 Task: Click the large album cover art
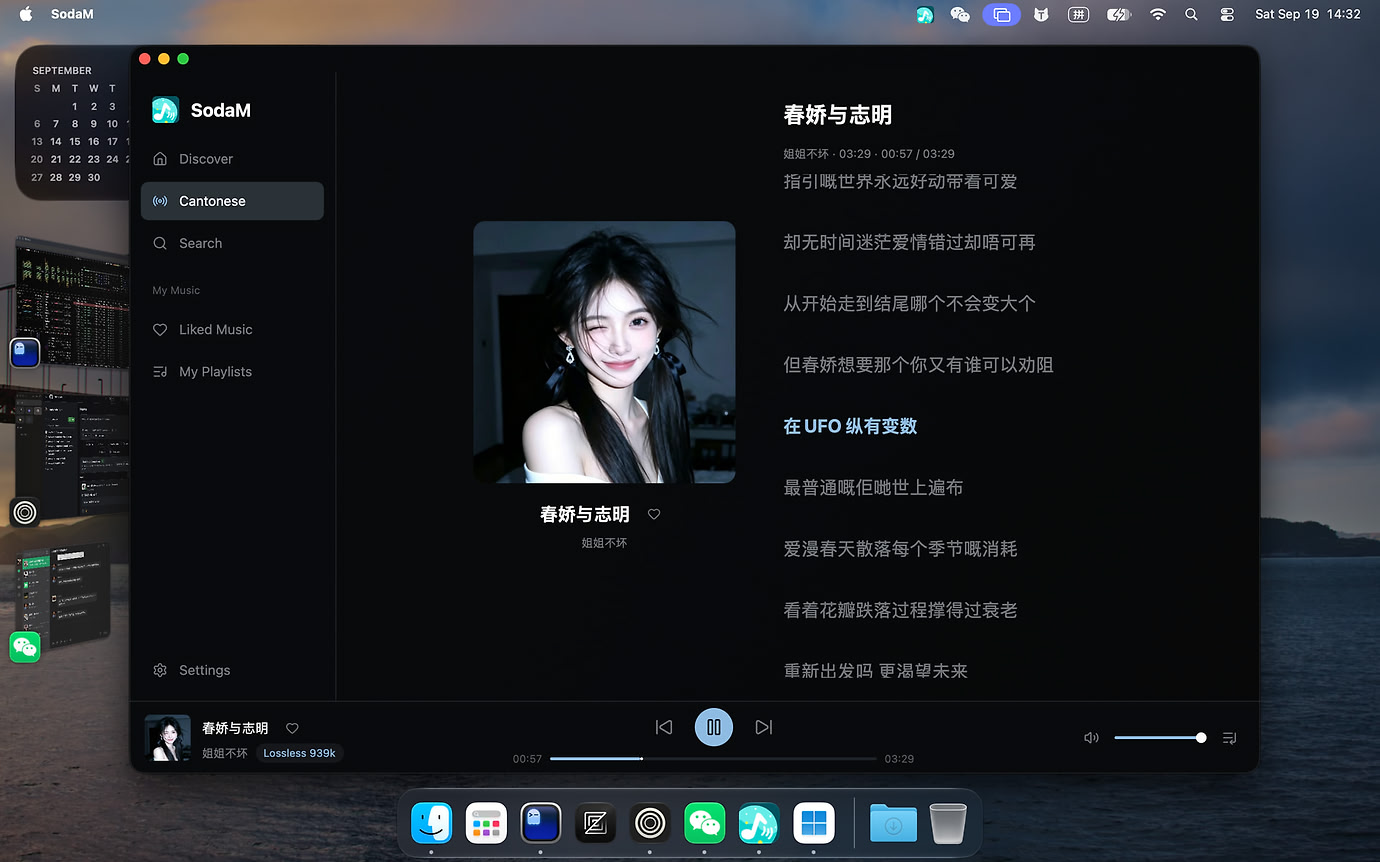click(604, 352)
